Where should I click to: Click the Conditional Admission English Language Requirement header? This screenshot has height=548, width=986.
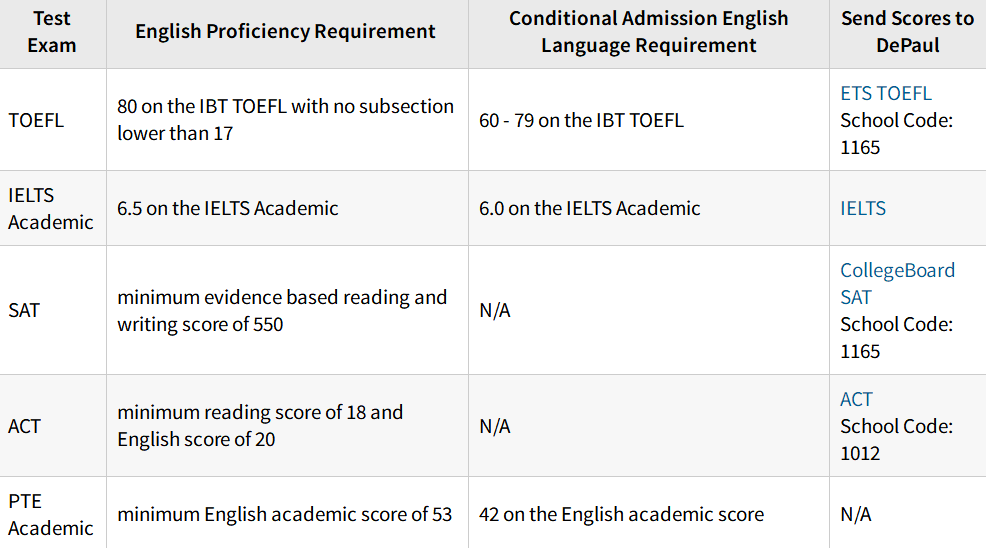point(648,32)
